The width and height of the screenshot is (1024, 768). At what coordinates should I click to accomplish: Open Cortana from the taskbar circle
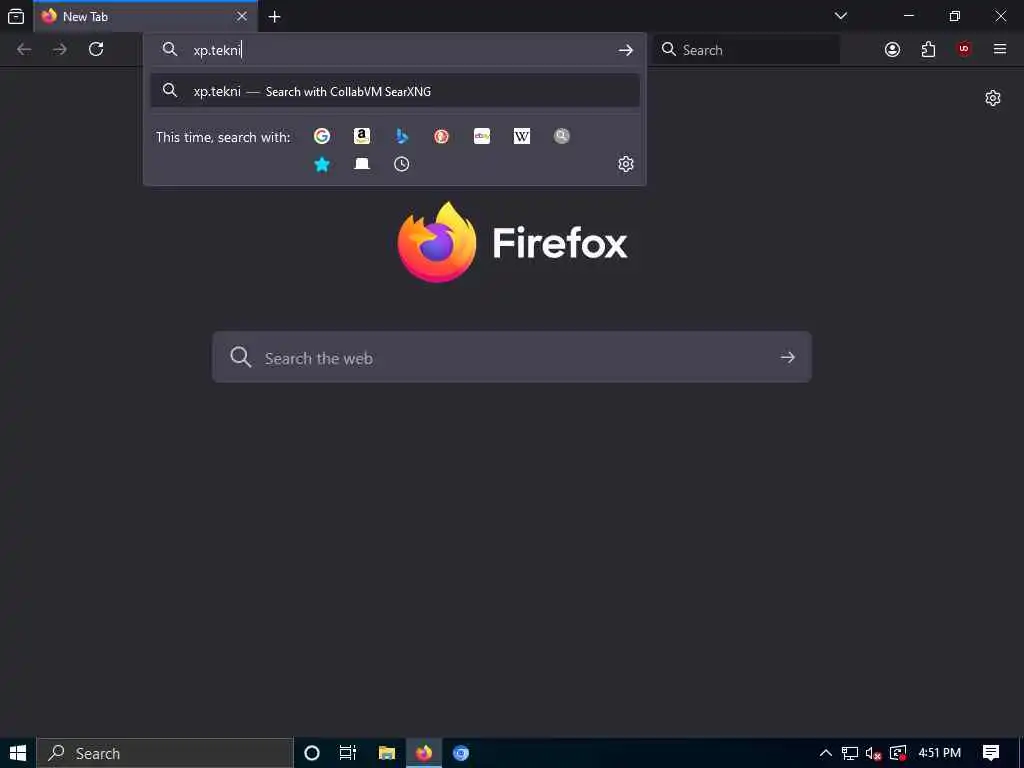(312, 753)
